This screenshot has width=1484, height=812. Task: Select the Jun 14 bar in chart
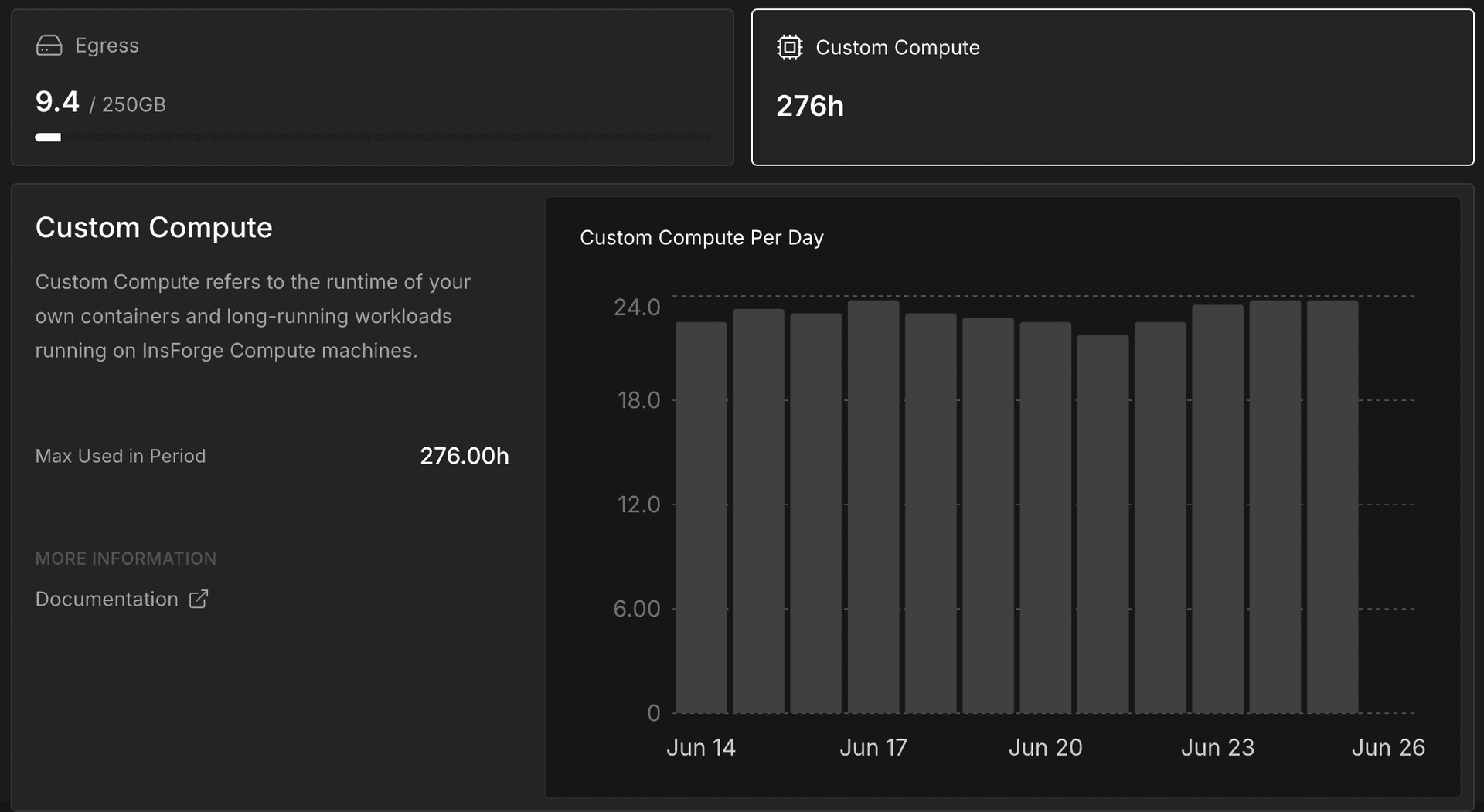(701, 518)
